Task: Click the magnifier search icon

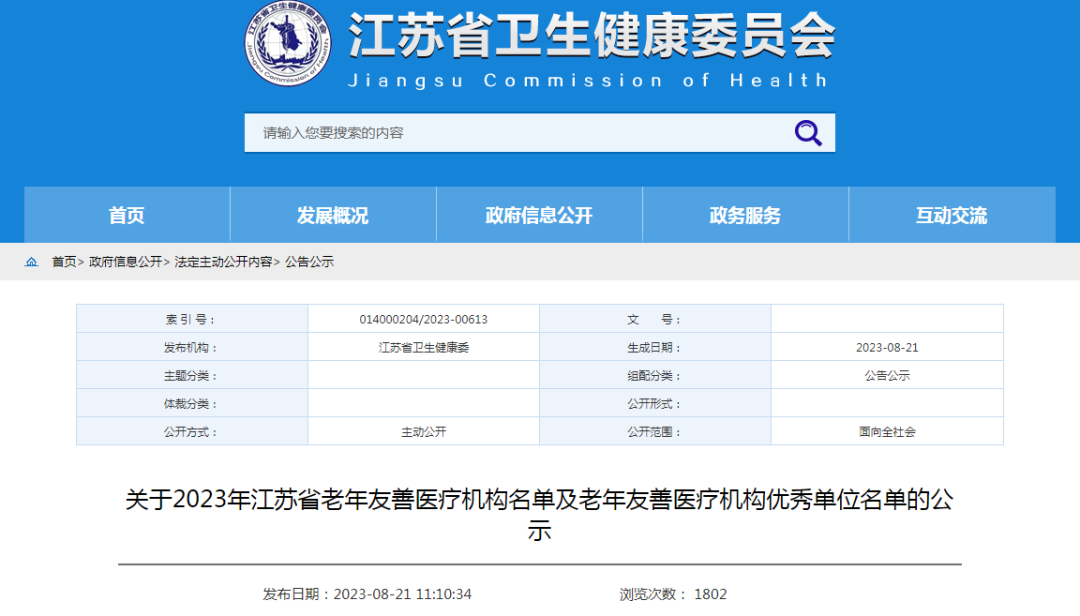Action: pos(807,133)
